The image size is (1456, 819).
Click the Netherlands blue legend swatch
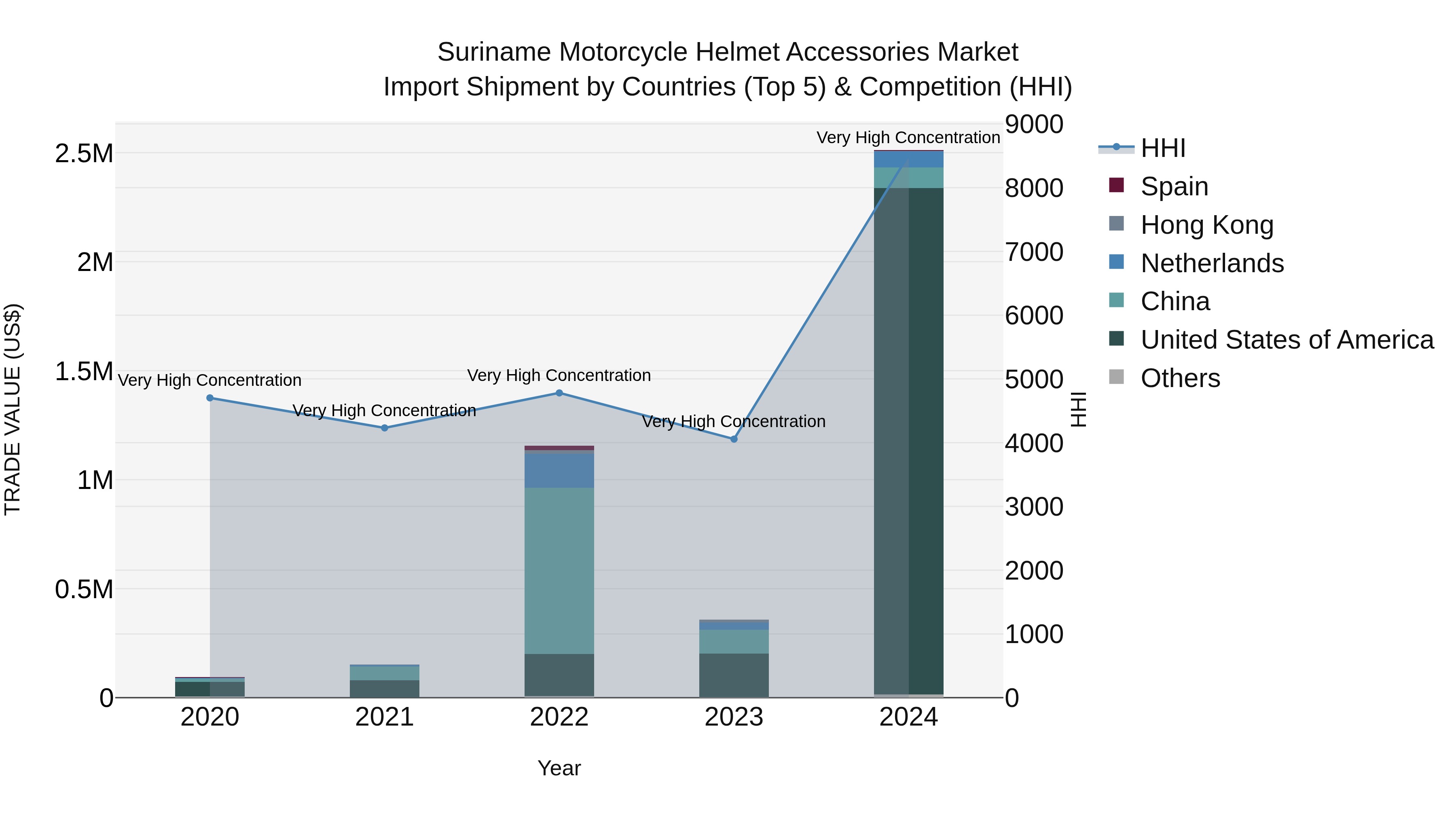[1116, 262]
